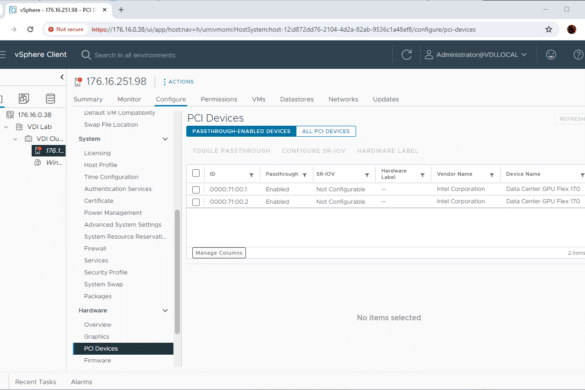585x390 pixels.
Task: Open Firmware hardware settings
Action: tap(97, 361)
